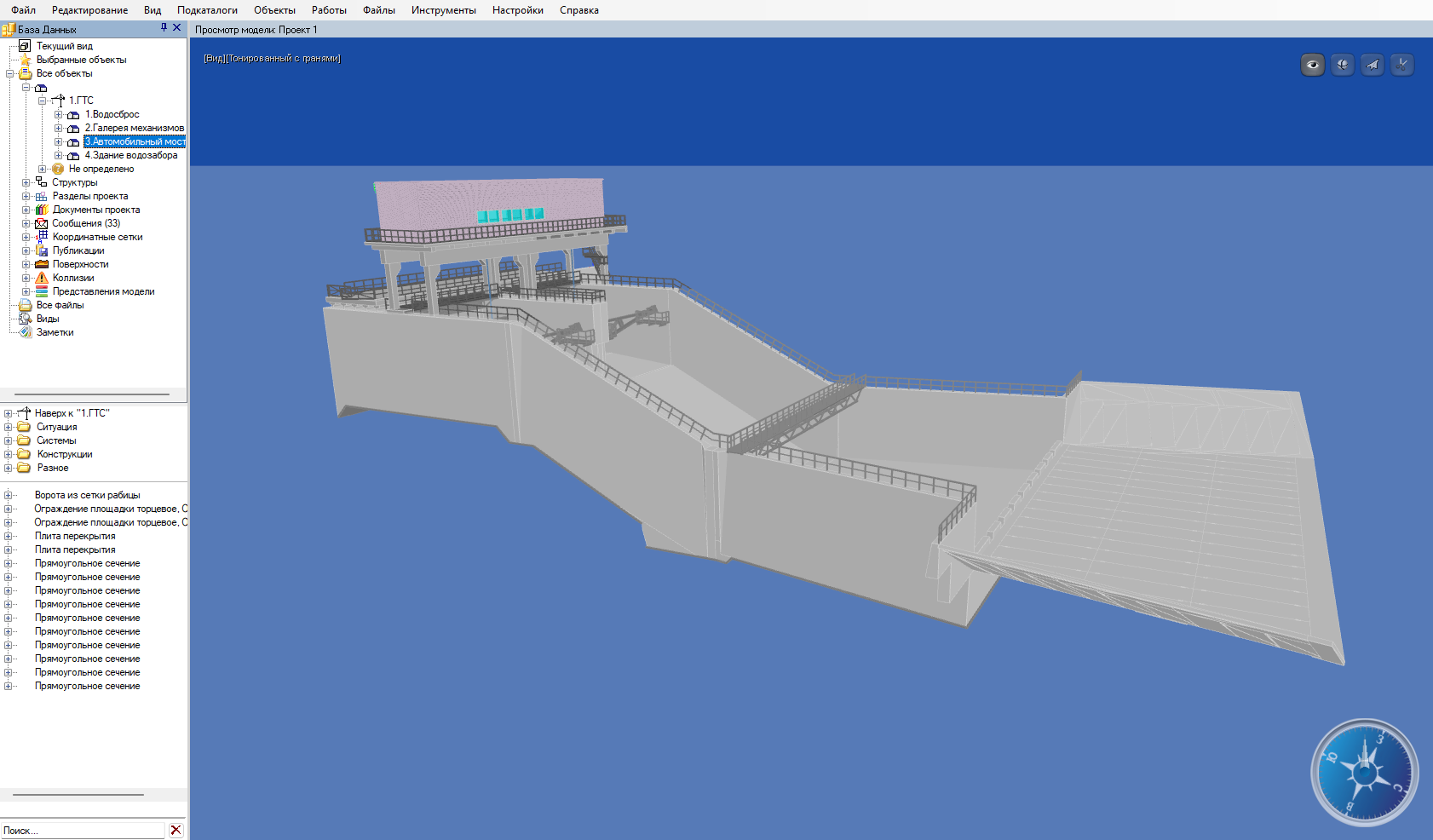The width and height of the screenshot is (1433, 840).
Task: Open the Подкаталоги menu
Action: 207,10
